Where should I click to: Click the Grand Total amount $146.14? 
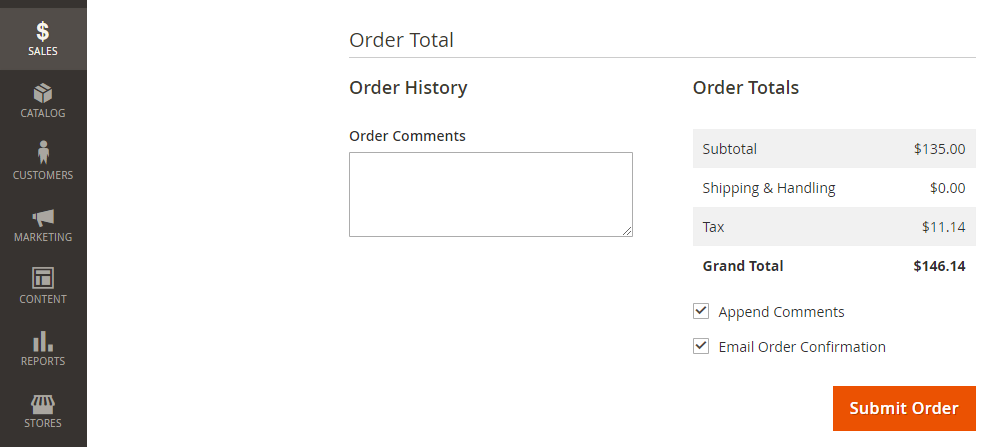tap(939, 266)
